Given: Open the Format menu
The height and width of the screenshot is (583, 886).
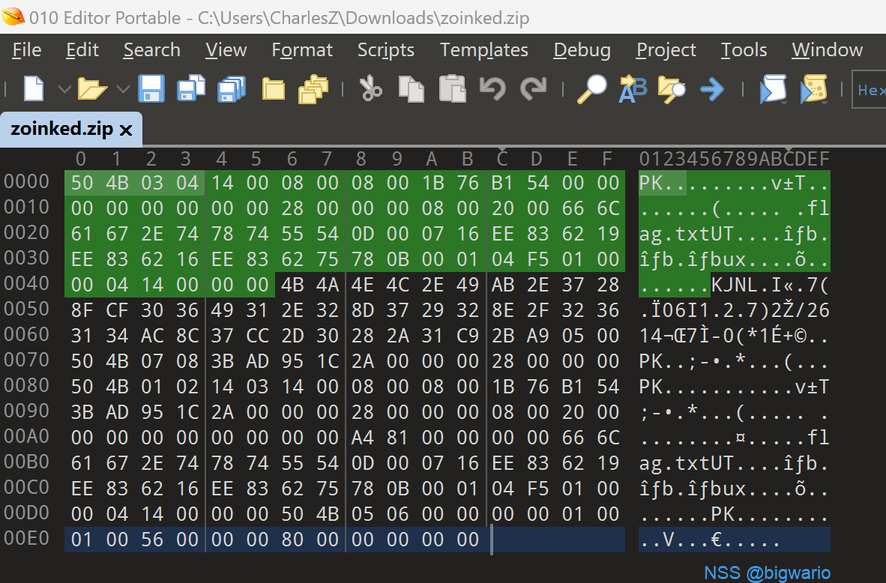Looking at the screenshot, I should 302,50.
